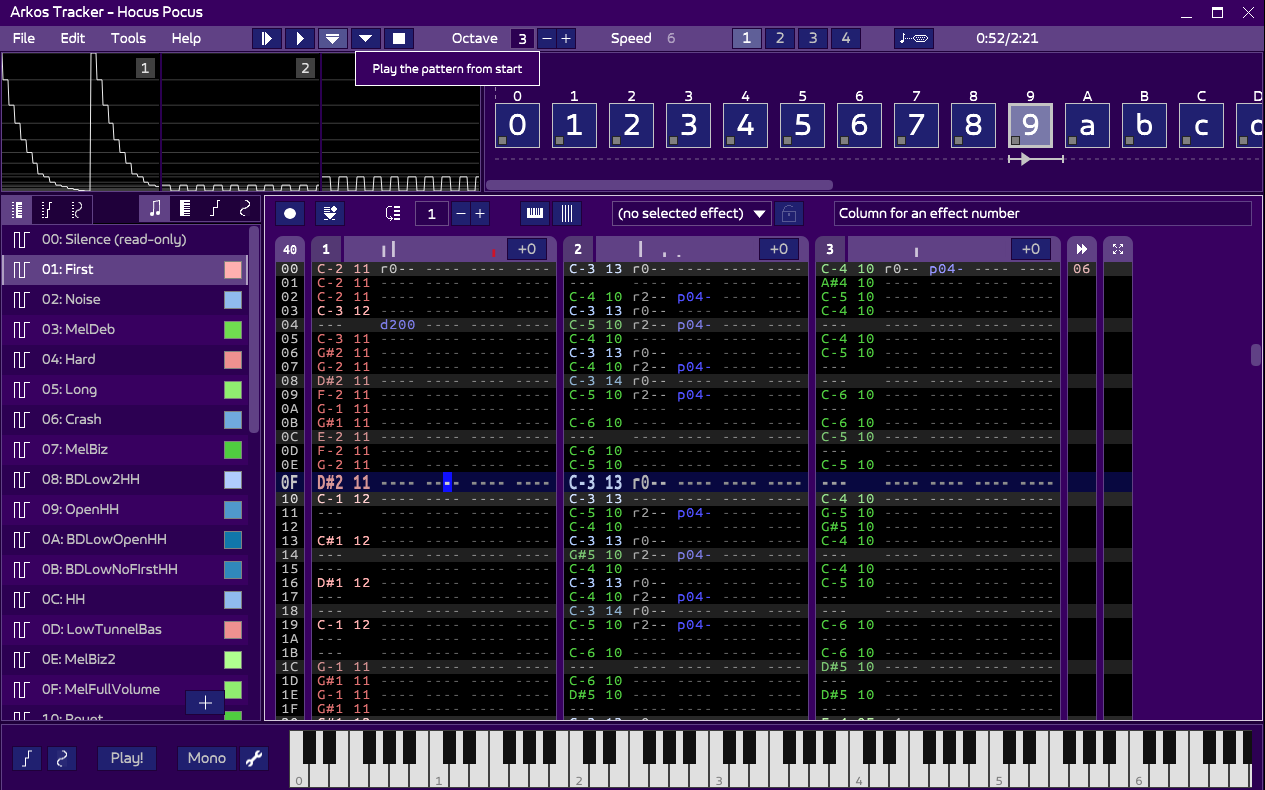Click the color swatch for 04: Hard
This screenshot has height=790, width=1265.
[x=233, y=359]
